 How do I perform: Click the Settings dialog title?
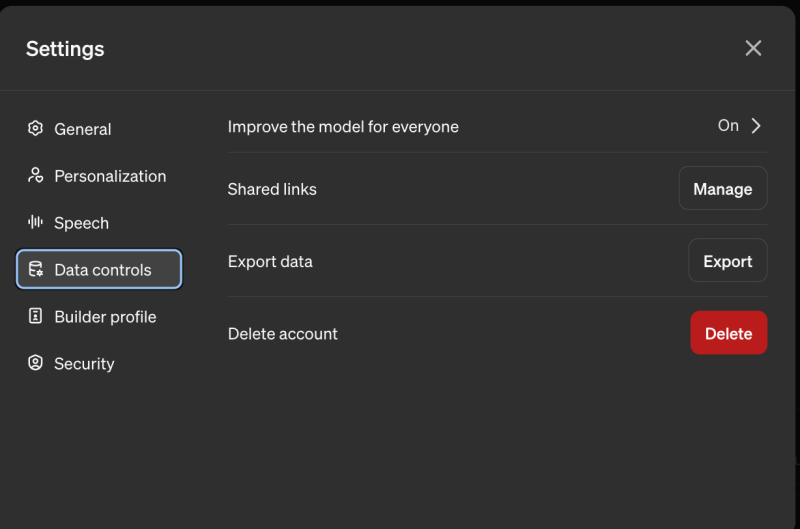(65, 48)
